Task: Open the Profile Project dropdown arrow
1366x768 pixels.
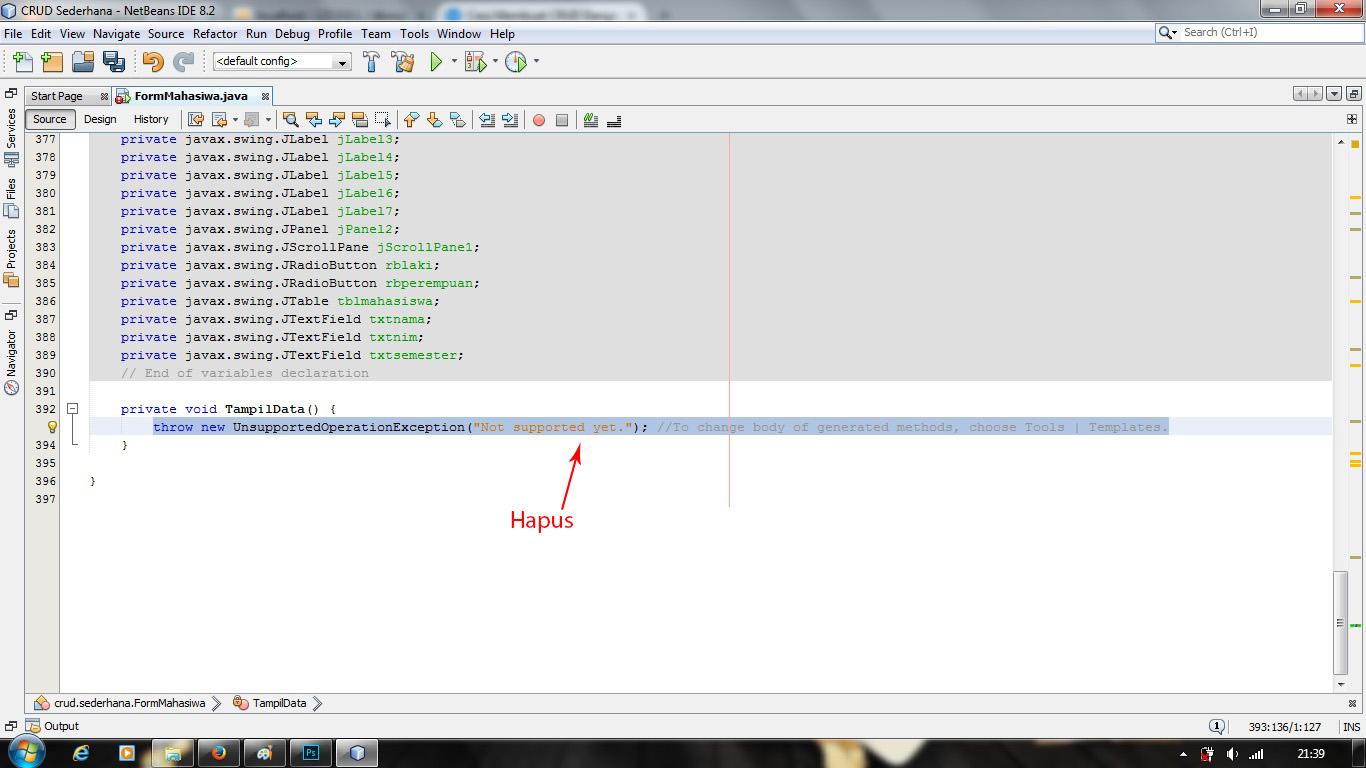Action: pyautogui.click(x=536, y=62)
